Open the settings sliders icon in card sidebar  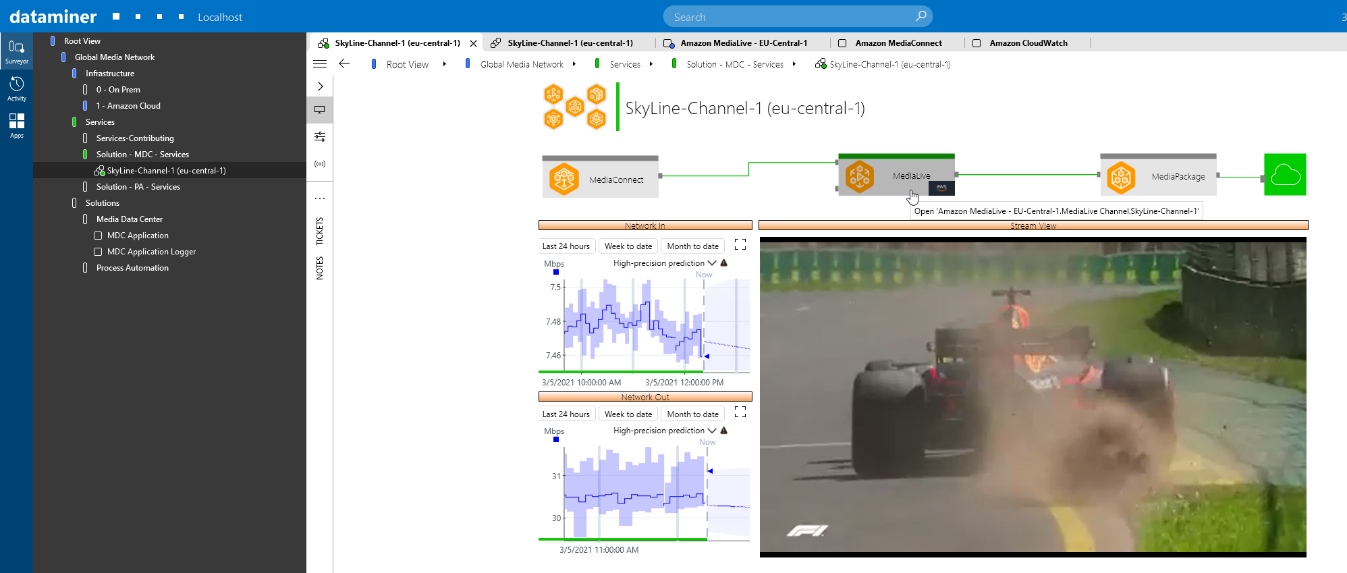[x=320, y=136]
